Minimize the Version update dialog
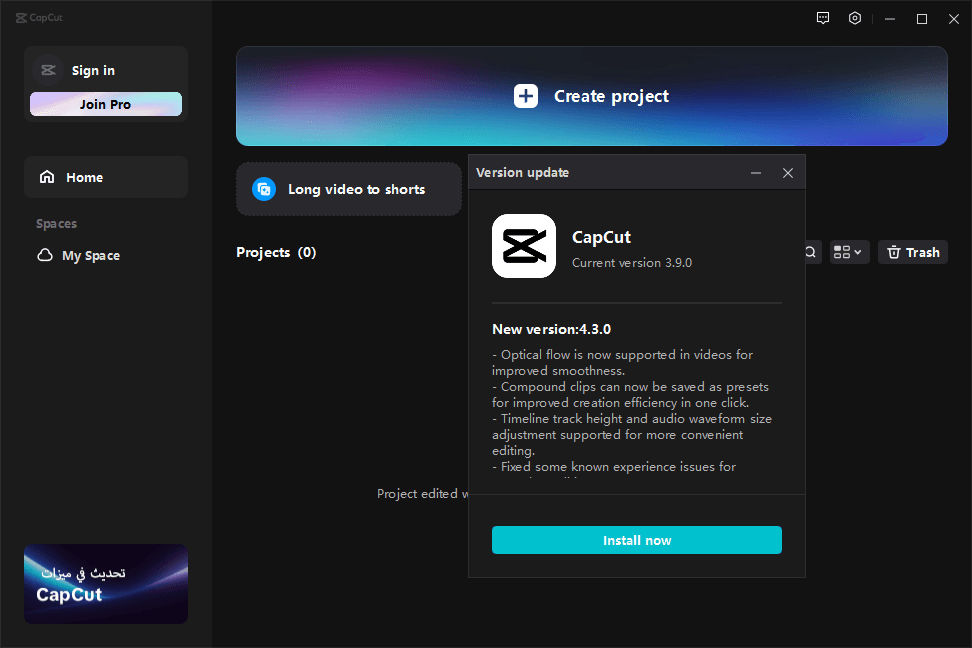 click(756, 173)
